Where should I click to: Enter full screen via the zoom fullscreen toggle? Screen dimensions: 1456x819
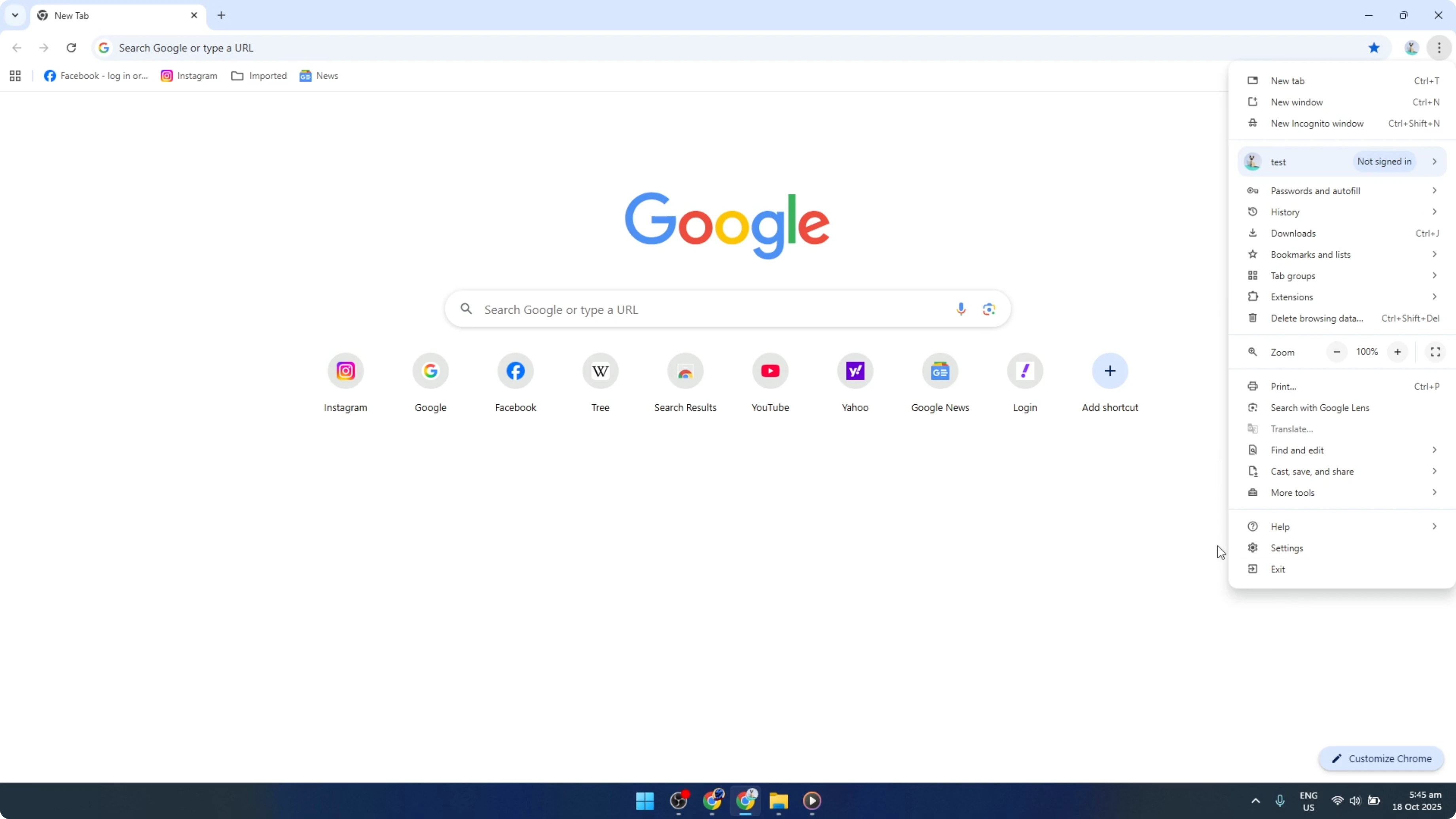(1435, 352)
